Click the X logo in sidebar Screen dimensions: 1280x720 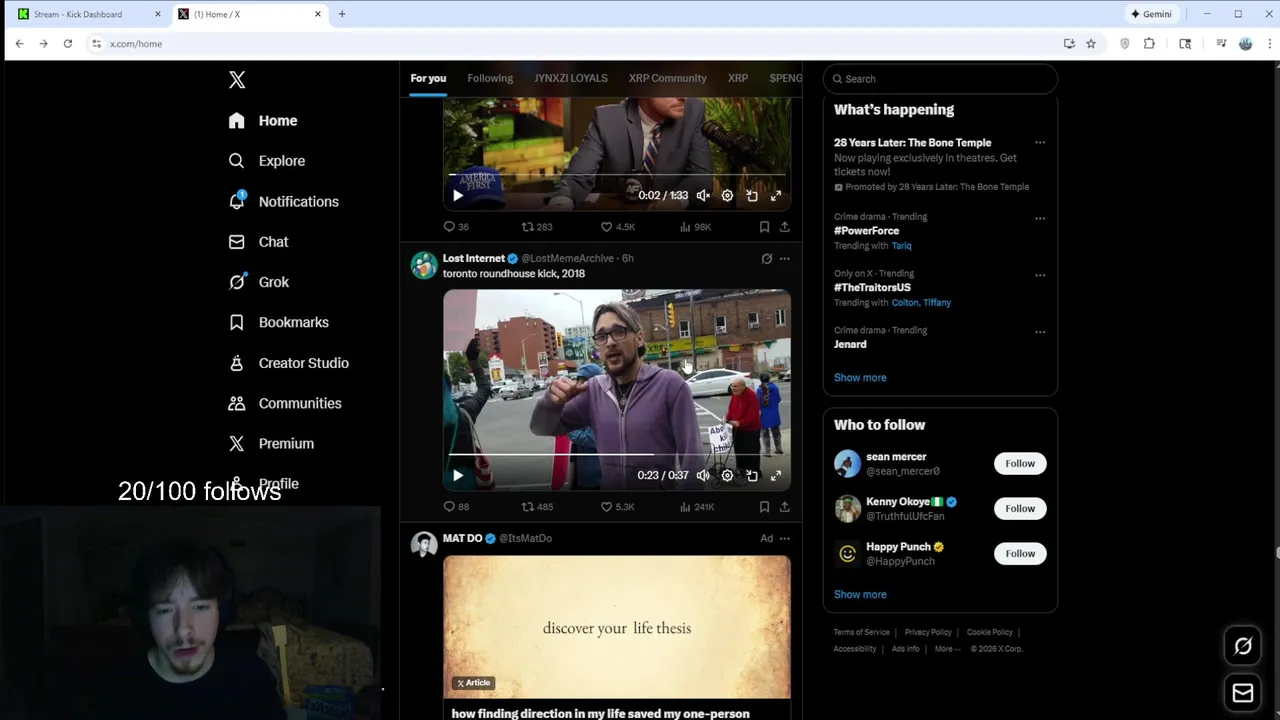tap(237, 80)
